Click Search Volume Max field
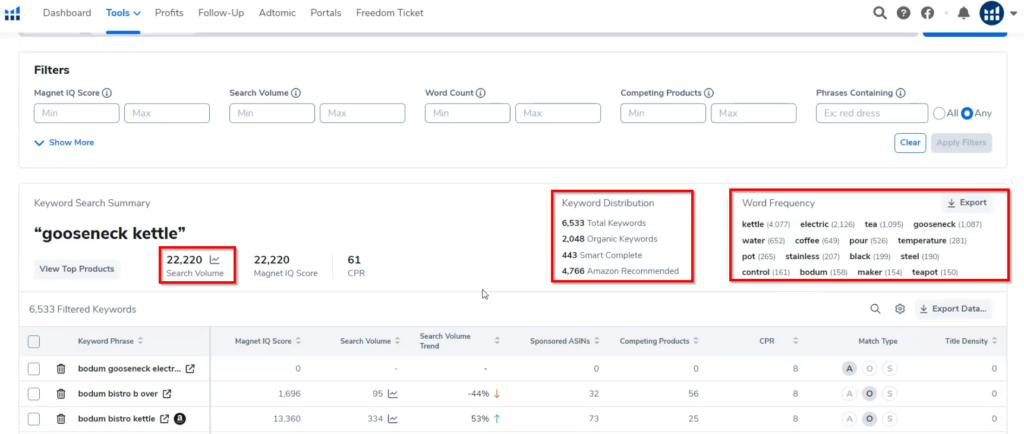Image resolution: width=1024 pixels, height=434 pixels. [362, 113]
